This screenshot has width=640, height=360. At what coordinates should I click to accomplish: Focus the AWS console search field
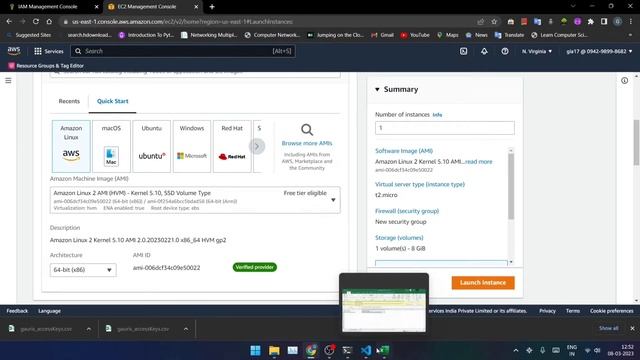pyautogui.click(x=183, y=51)
